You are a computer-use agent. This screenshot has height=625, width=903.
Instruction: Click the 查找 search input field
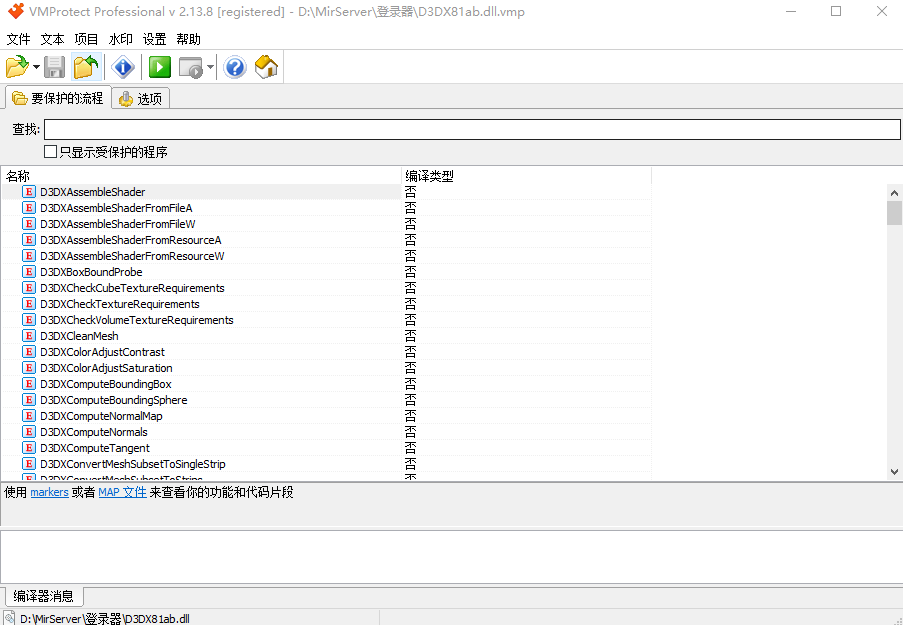(x=472, y=129)
